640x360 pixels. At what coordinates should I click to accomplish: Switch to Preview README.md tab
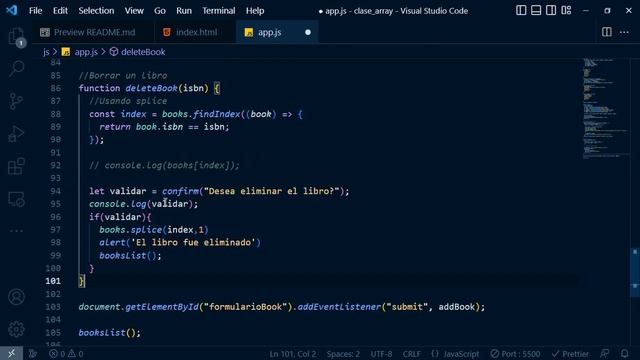point(93,32)
